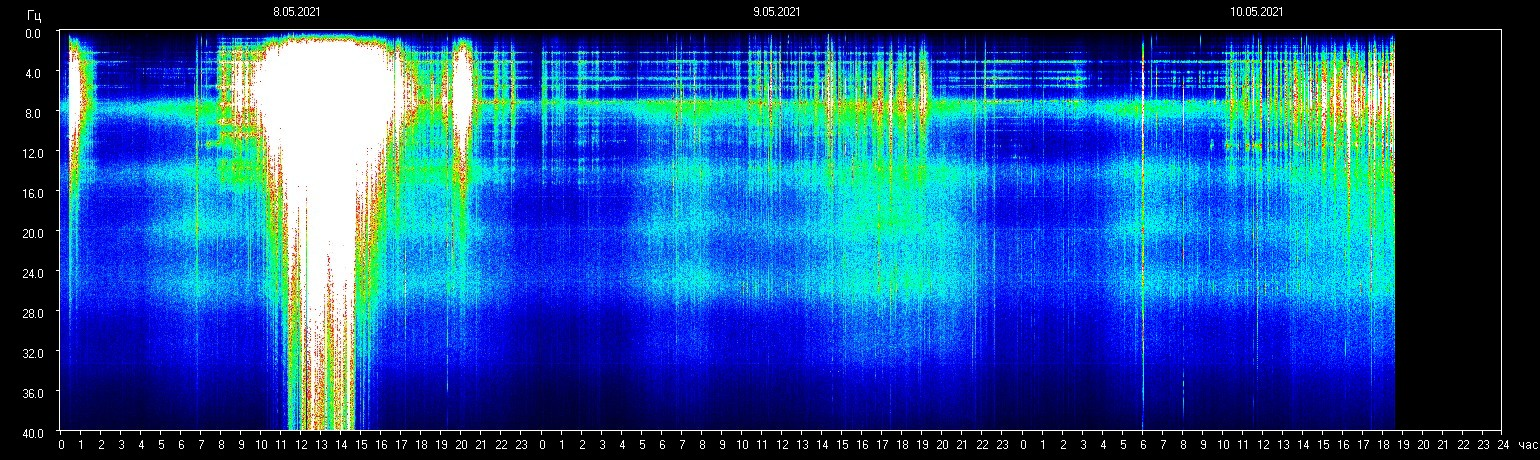Click the 24.0 frequency axis label
The image size is (1540, 460).
coord(32,272)
